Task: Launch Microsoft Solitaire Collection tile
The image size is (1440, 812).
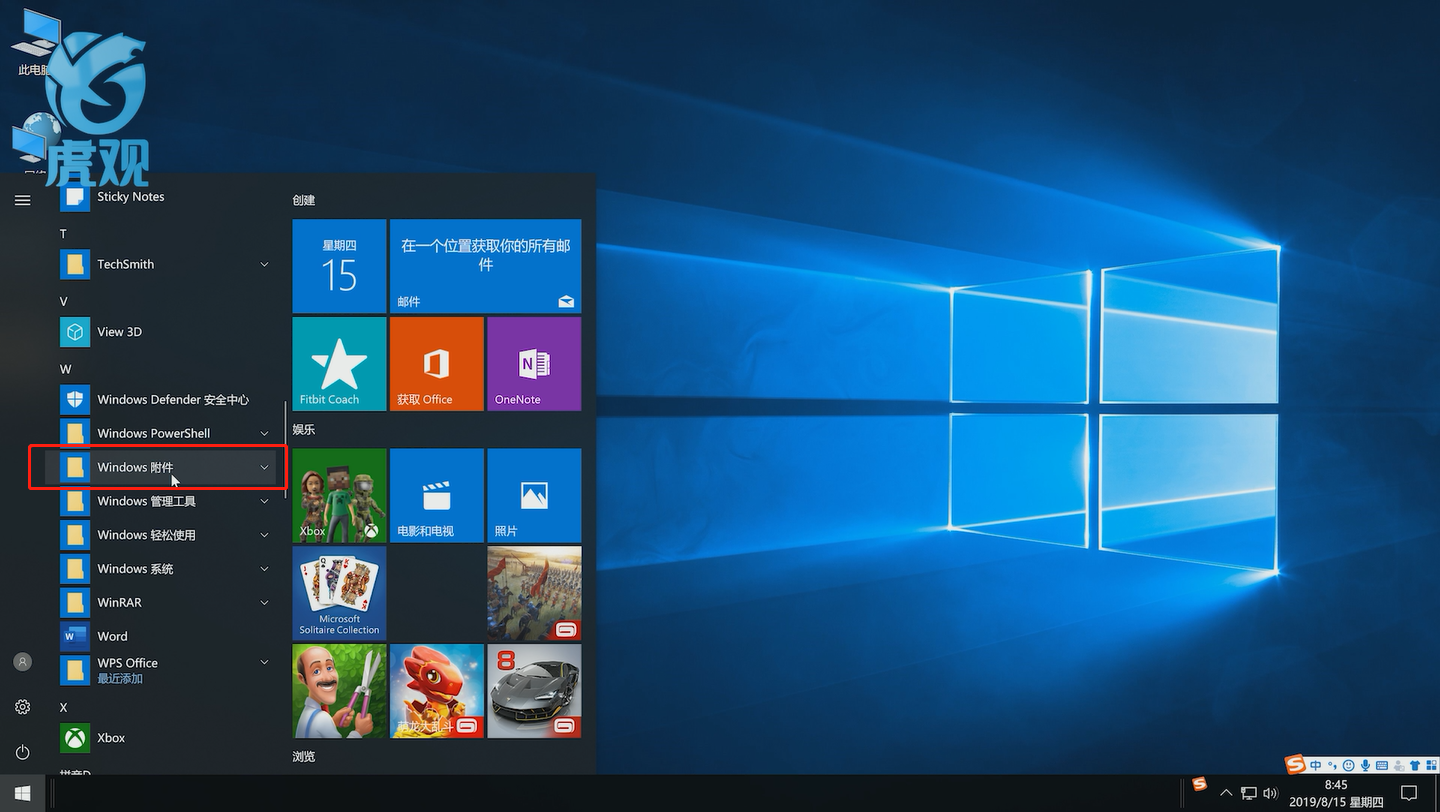Action: 339,593
